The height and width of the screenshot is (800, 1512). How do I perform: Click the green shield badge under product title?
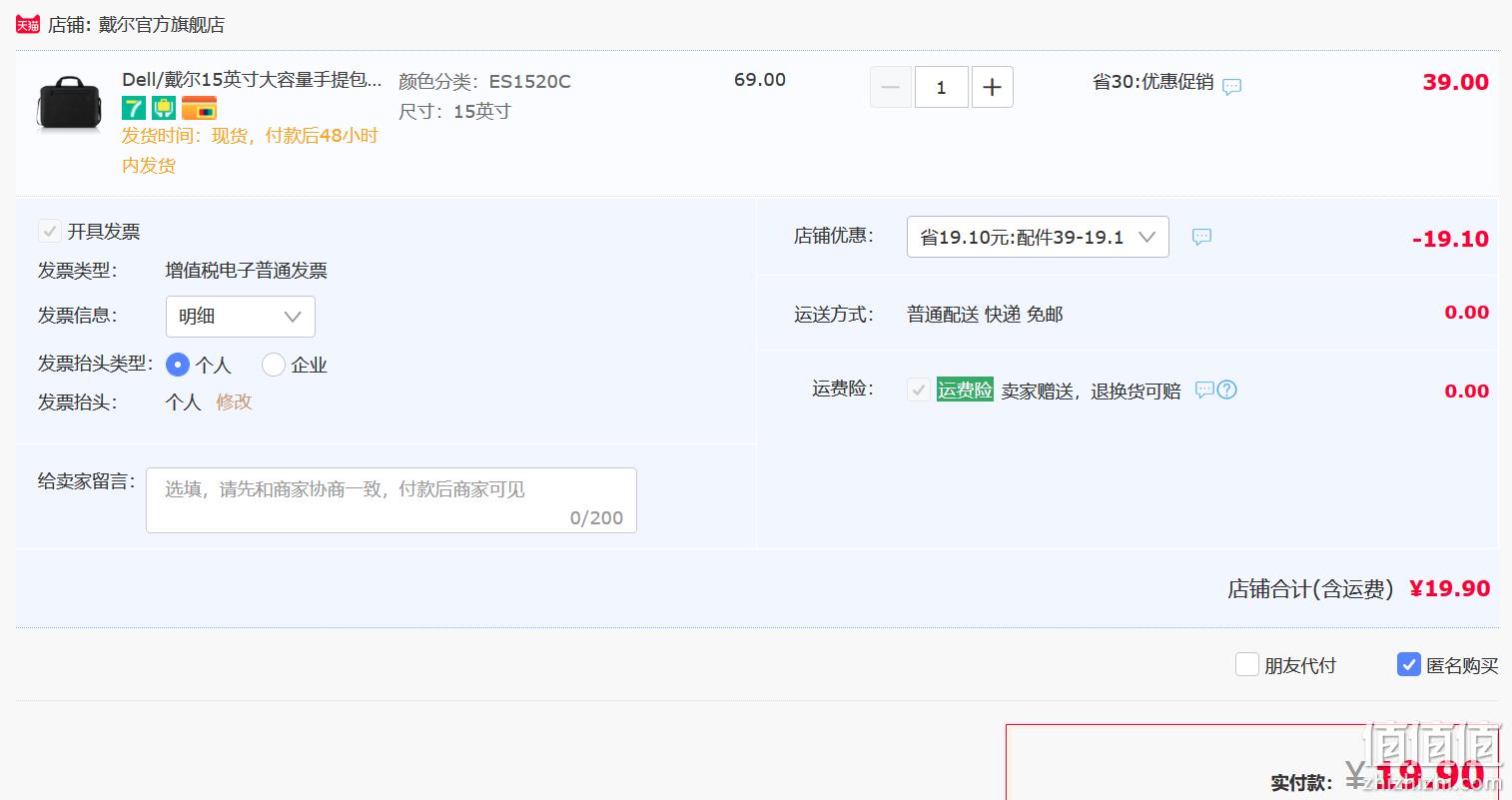click(164, 108)
